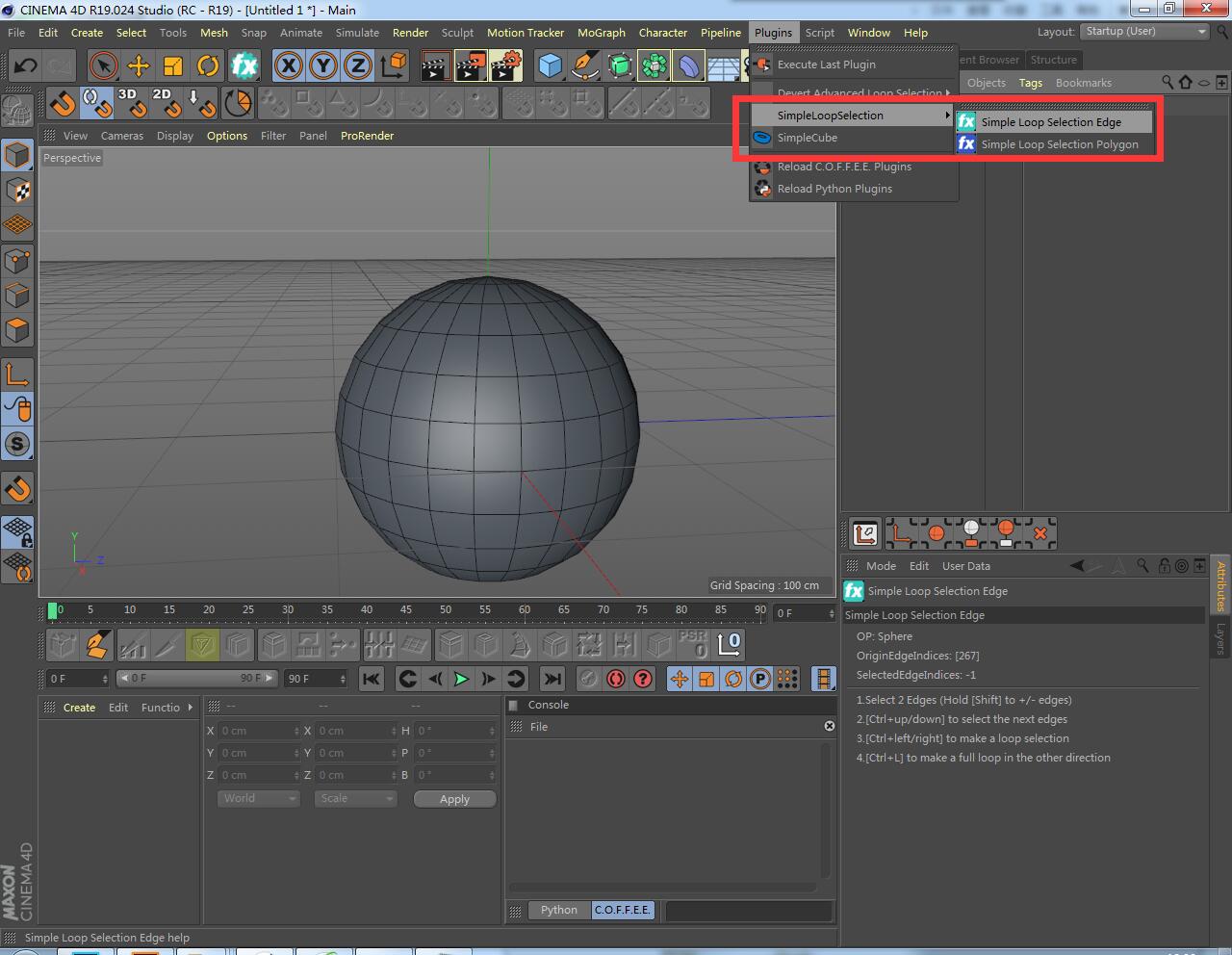Toggle the X axis lock button
Image resolution: width=1232 pixels, height=955 pixels.
coord(289,65)
